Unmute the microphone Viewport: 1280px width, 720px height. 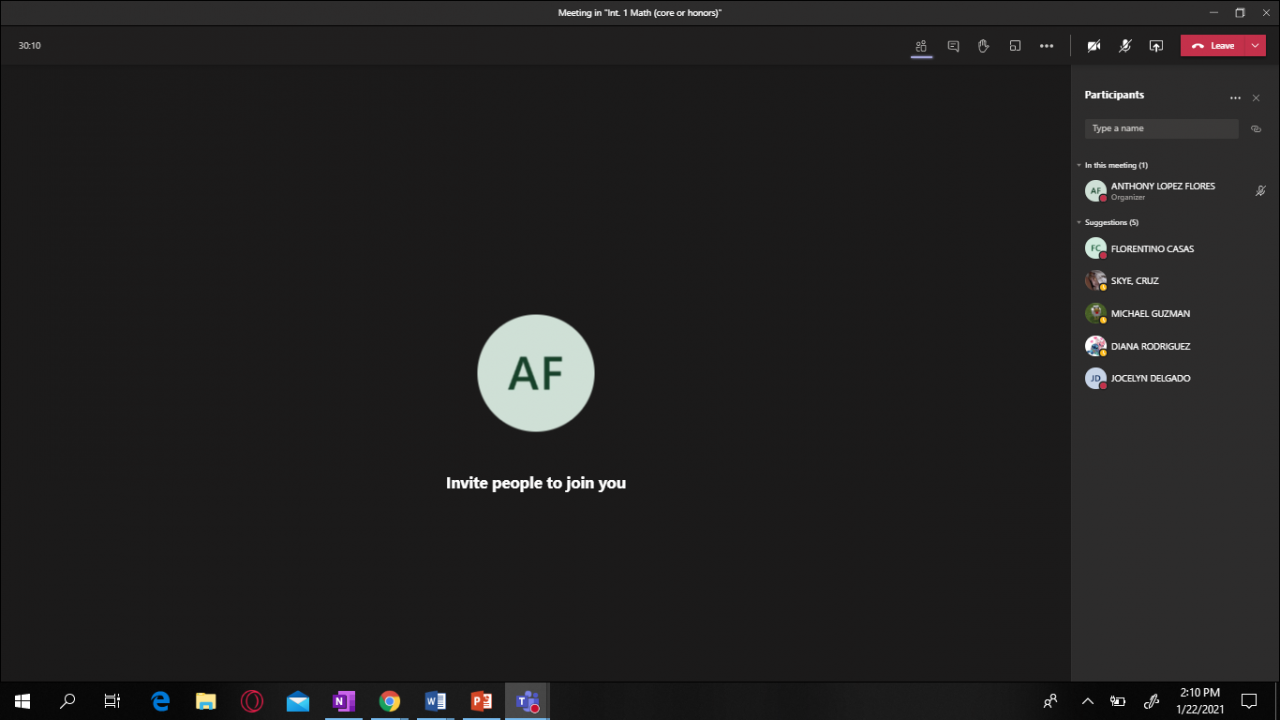[1125, 46]
